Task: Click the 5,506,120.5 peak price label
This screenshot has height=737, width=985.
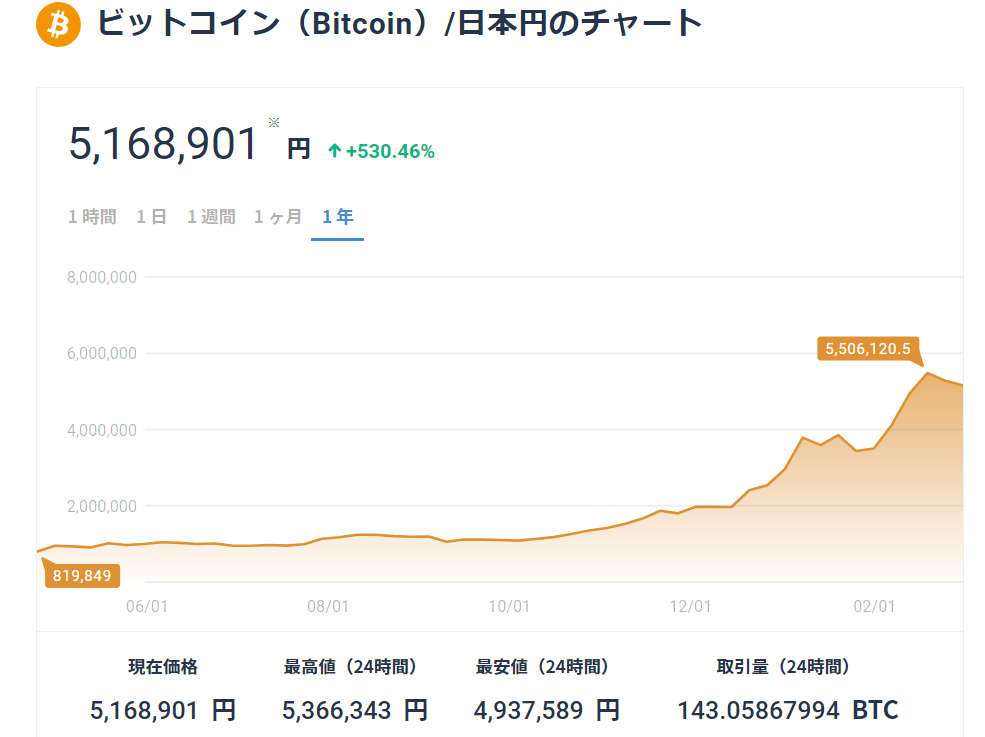Action: (867, 348)
